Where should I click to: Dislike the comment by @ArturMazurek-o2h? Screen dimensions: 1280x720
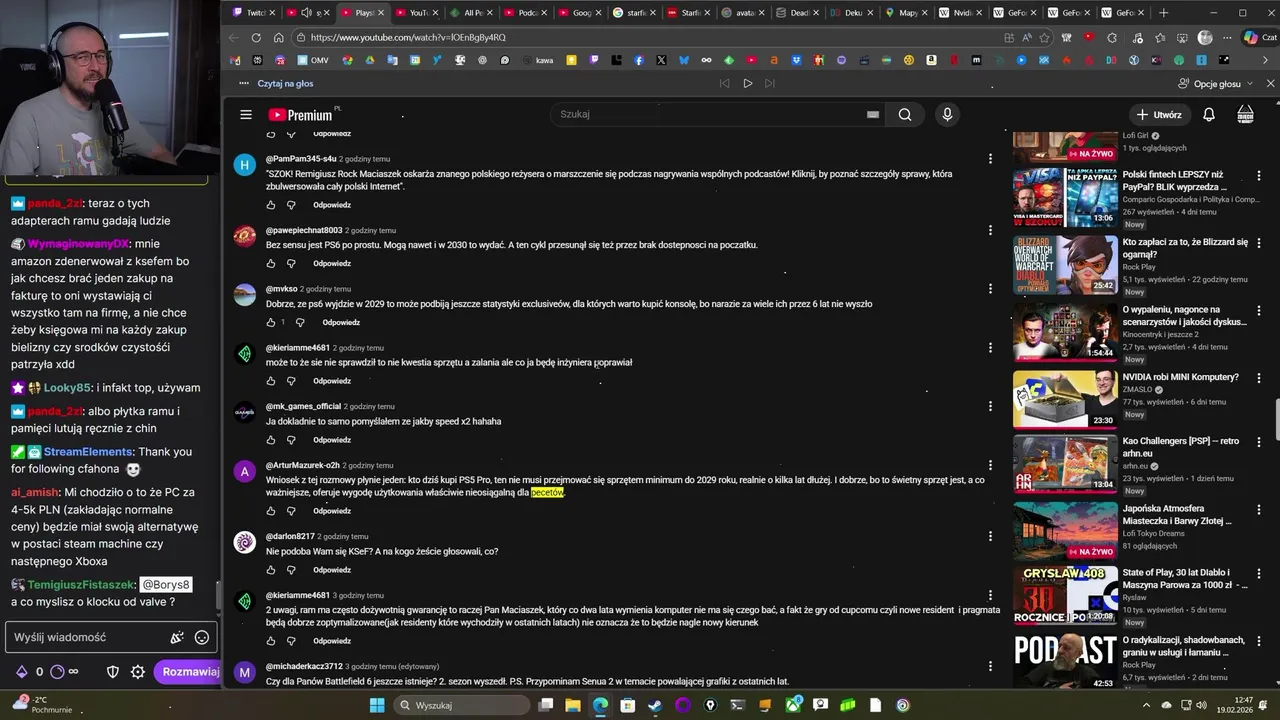click(291, 511)
